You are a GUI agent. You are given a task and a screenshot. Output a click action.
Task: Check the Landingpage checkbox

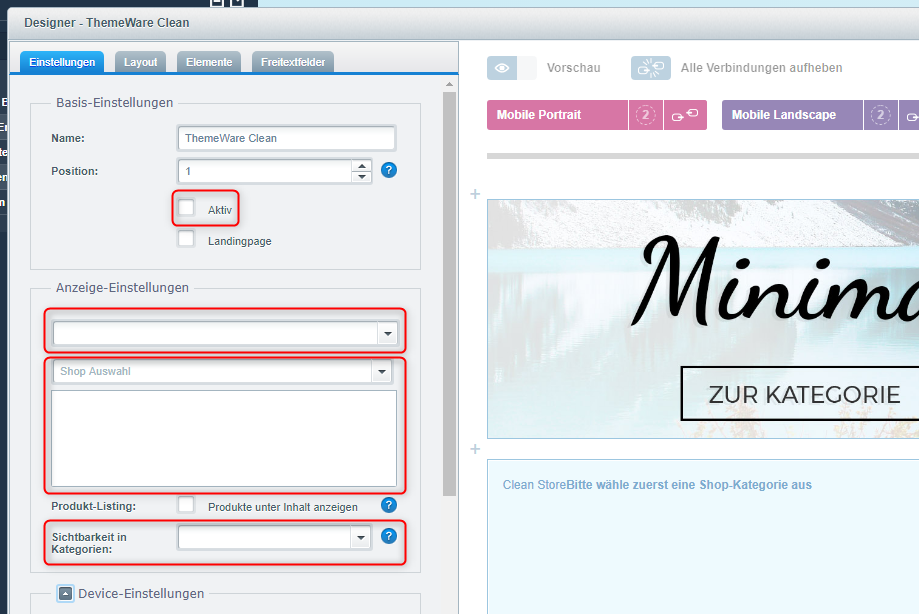pyautogui.click(x=186, y=238)
